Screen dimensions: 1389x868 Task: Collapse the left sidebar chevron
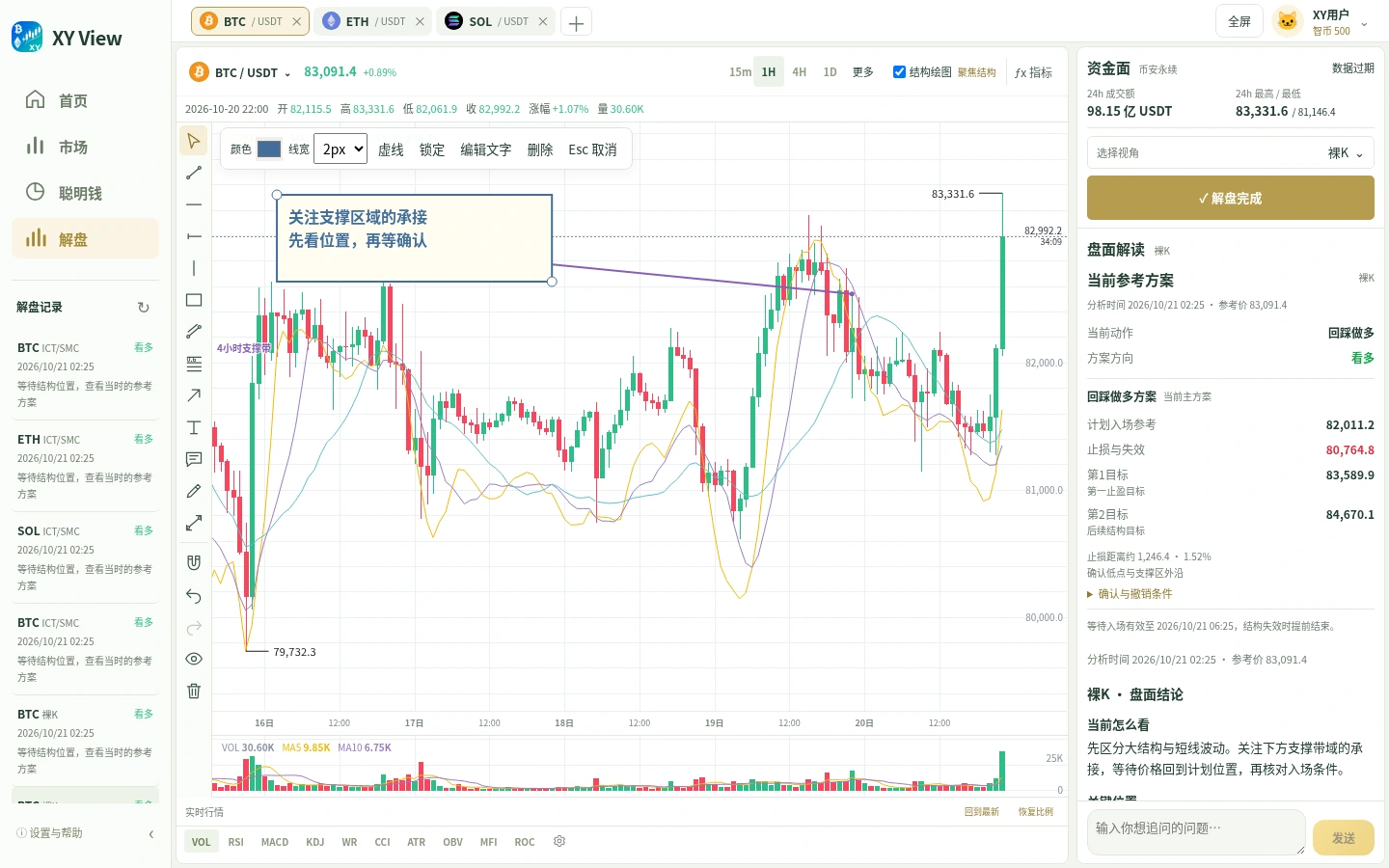[x=151, y=834]
